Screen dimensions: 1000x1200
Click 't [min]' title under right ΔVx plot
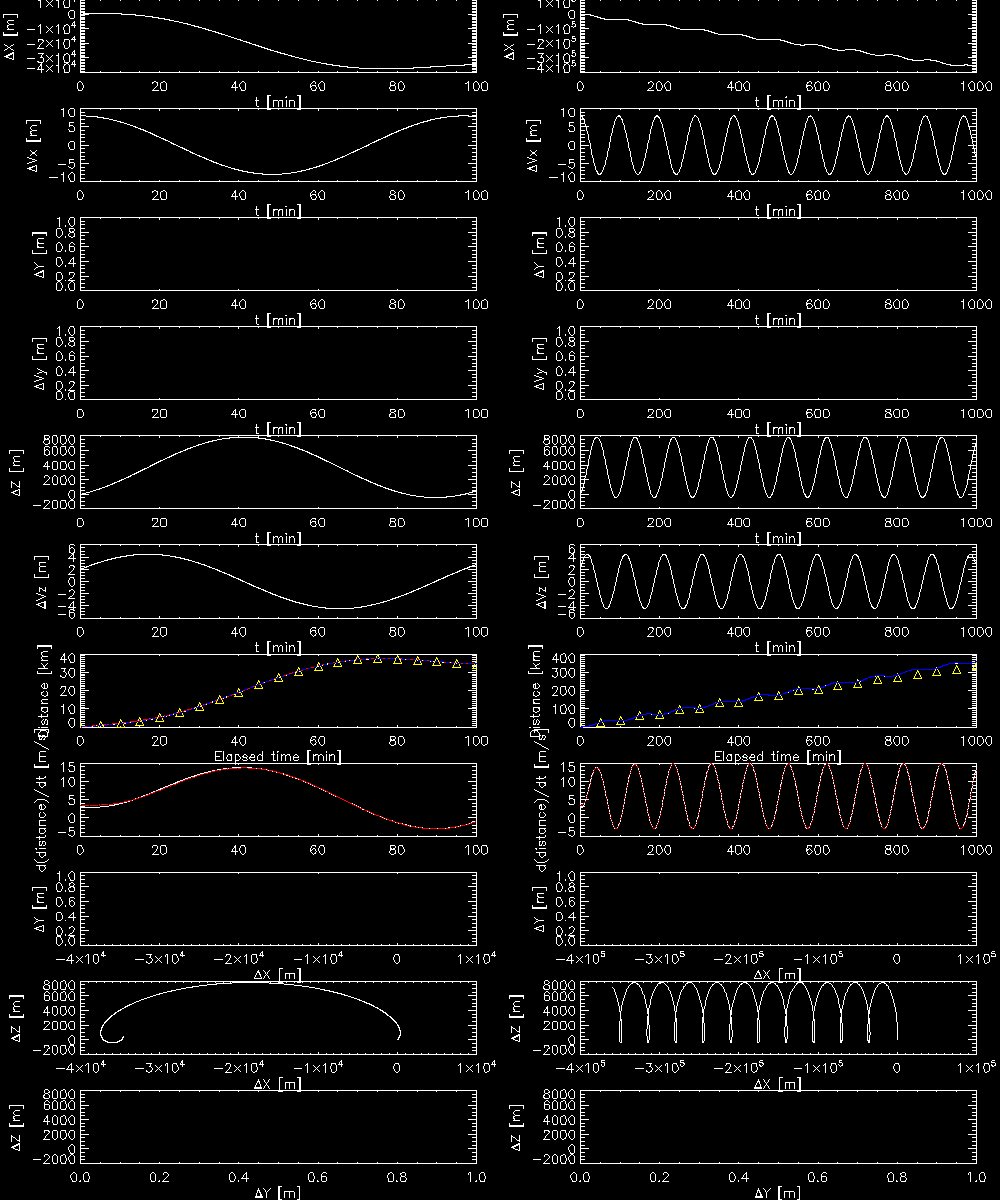click(779, 211)
